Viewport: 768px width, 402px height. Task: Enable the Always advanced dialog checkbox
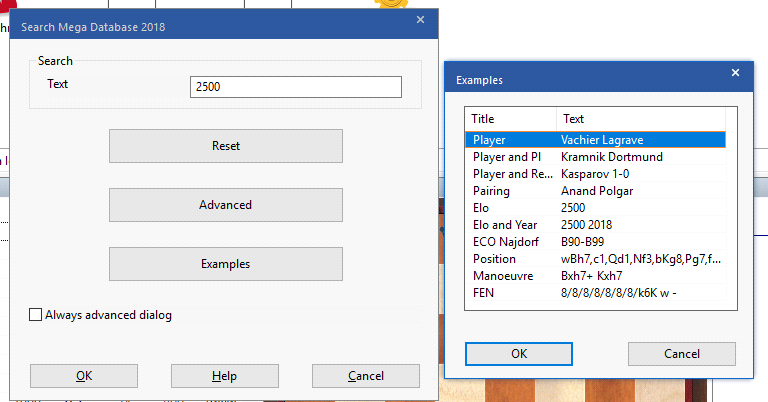pos(37,315)
